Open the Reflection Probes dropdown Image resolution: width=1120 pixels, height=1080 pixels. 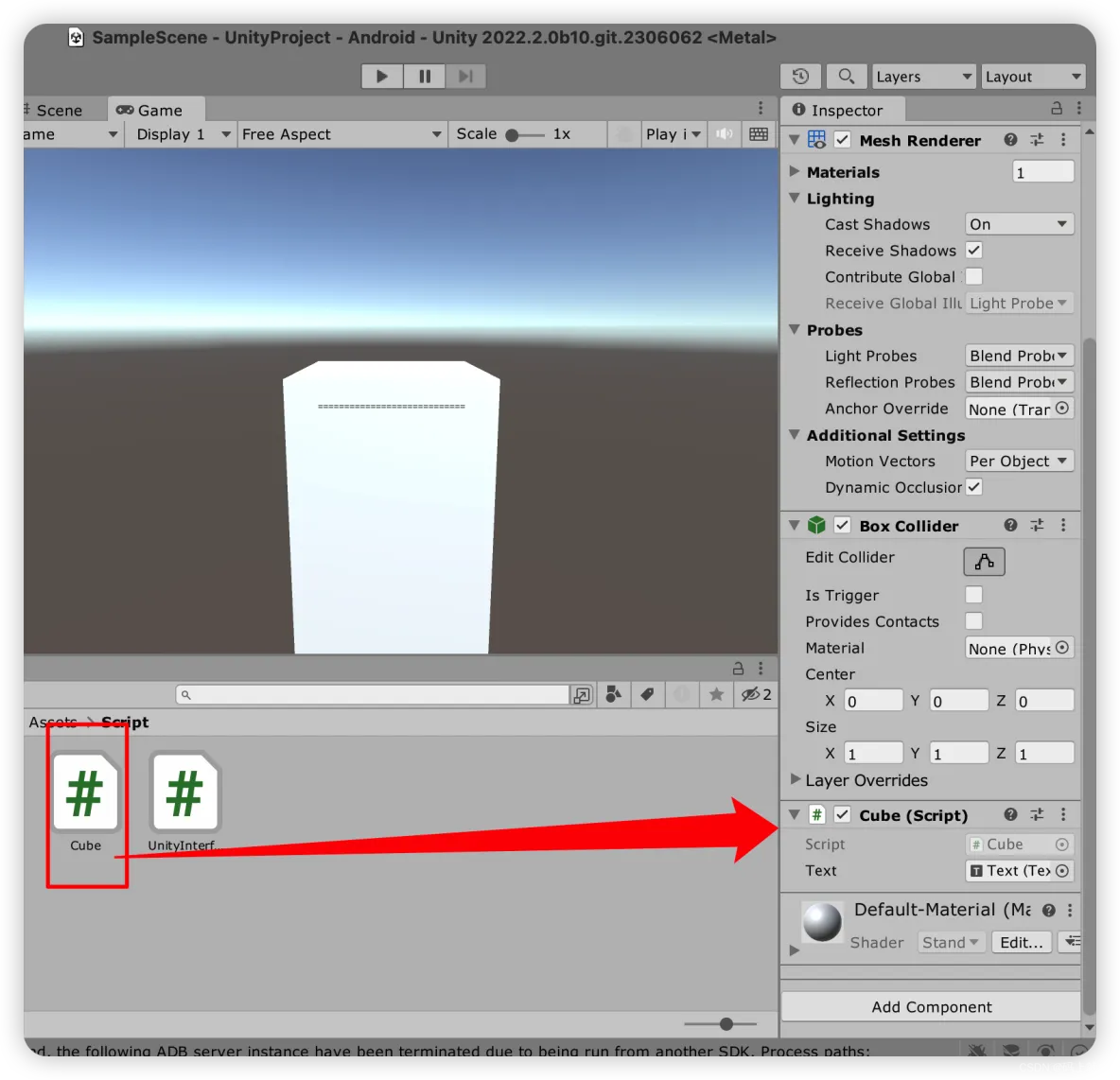point(1020,382)
